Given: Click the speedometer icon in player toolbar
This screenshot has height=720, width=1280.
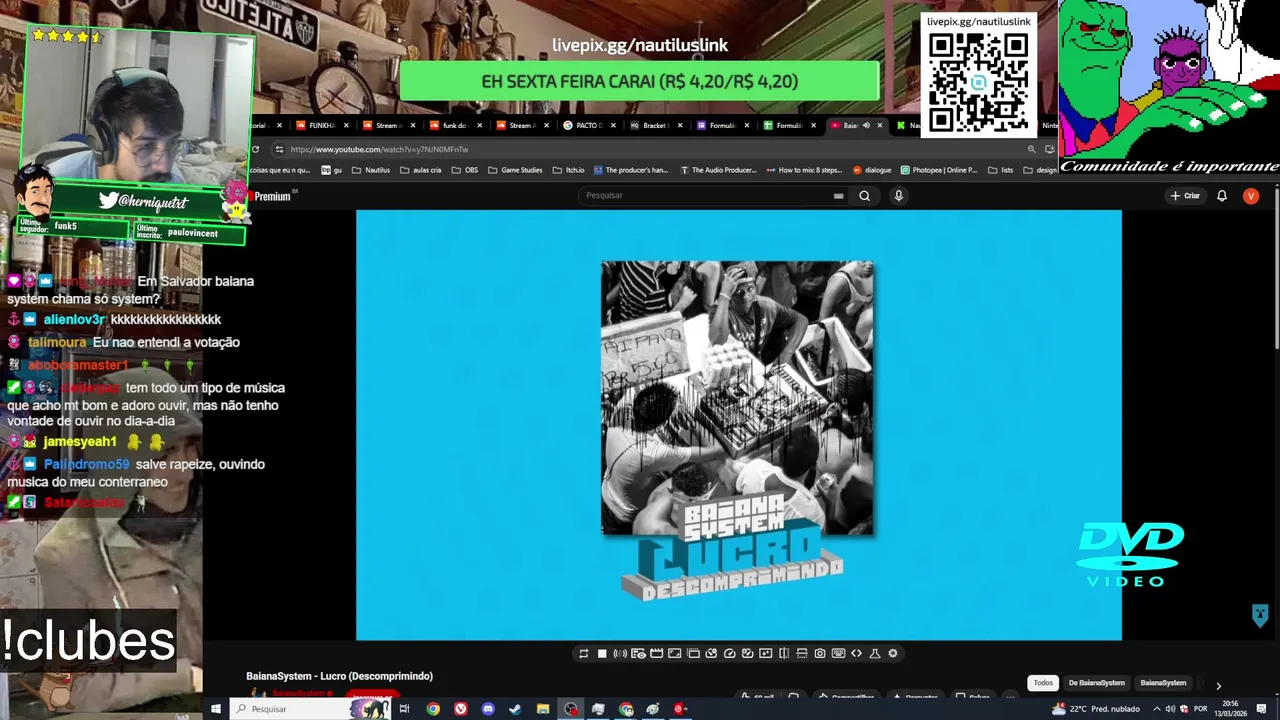Looking at the screenshot, I should pyautogui.click(x=729, y=654).
